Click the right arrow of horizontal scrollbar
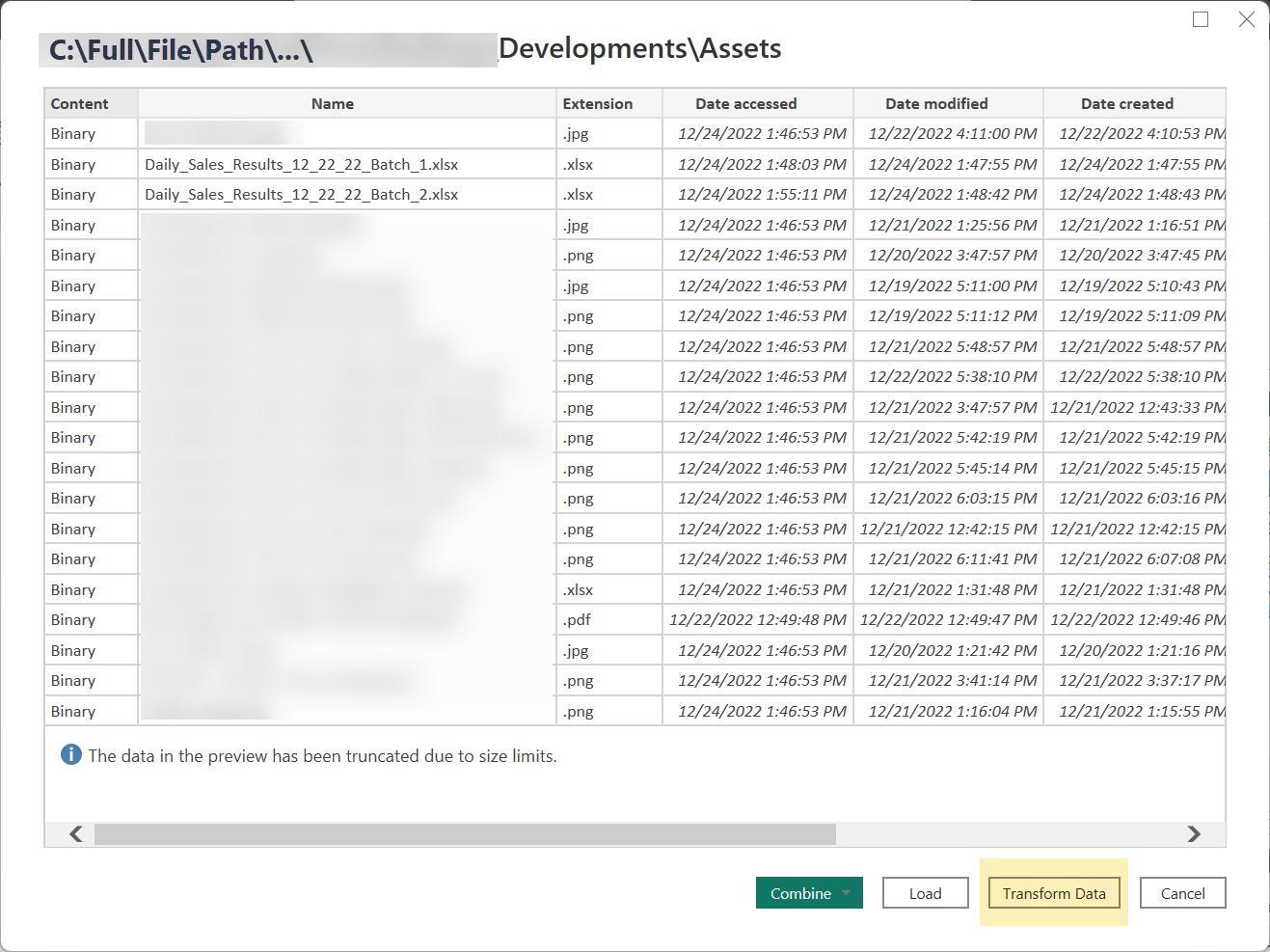This screenshot has height=952, width=1270. tap(1194, 834)
